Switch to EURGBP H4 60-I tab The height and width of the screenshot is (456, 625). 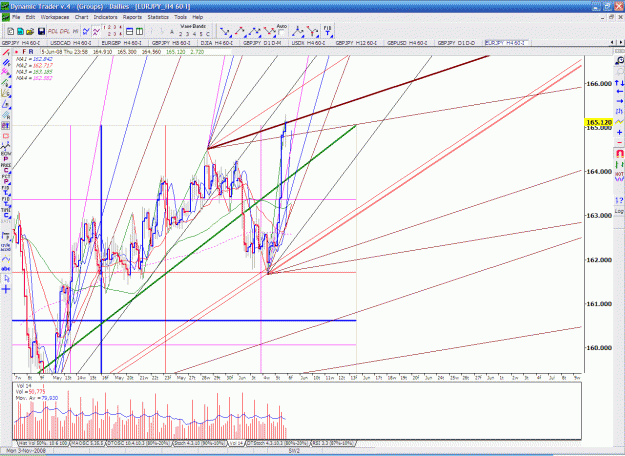pos(122,43)
